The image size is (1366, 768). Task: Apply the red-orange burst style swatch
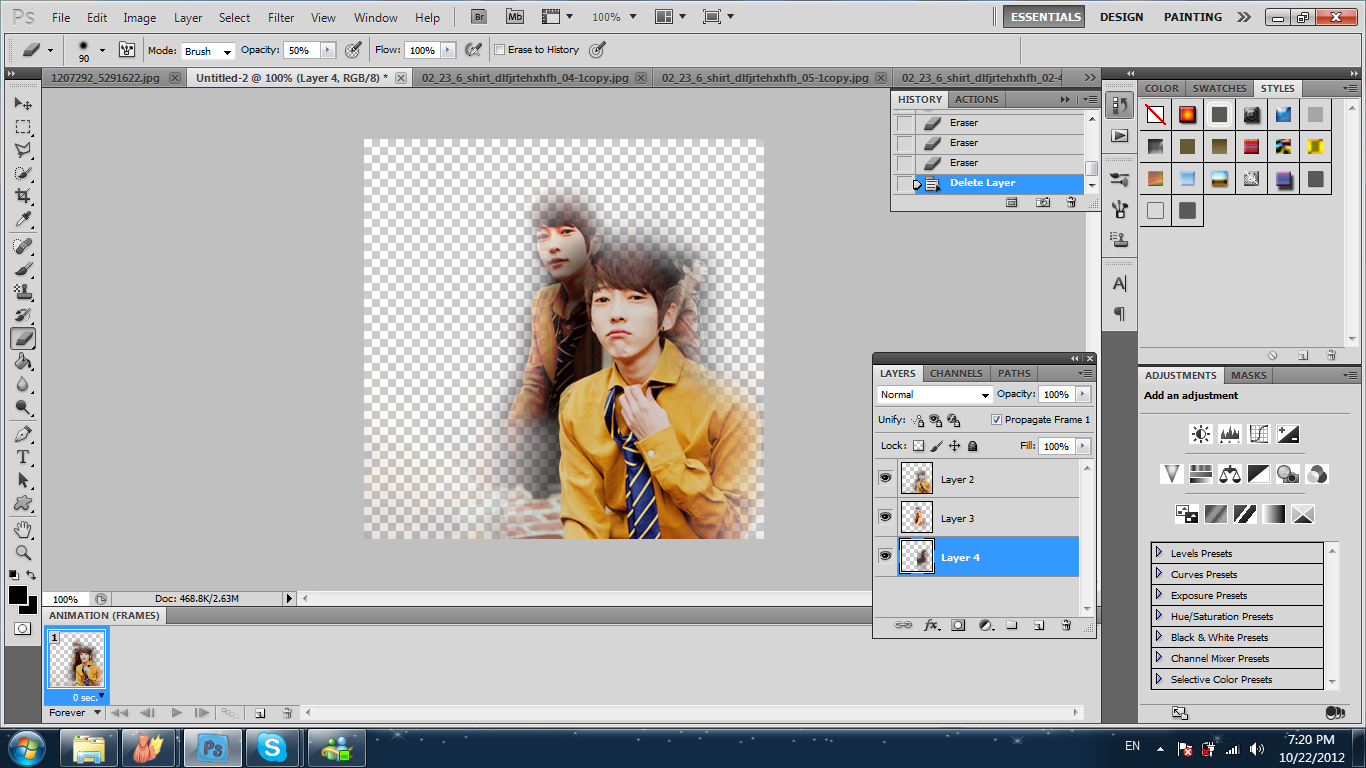click(1187, 115)
